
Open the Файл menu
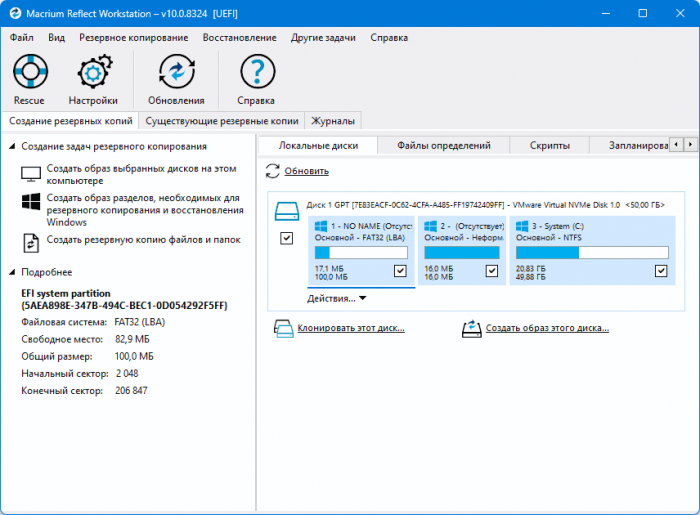click(x=21, y=37)
